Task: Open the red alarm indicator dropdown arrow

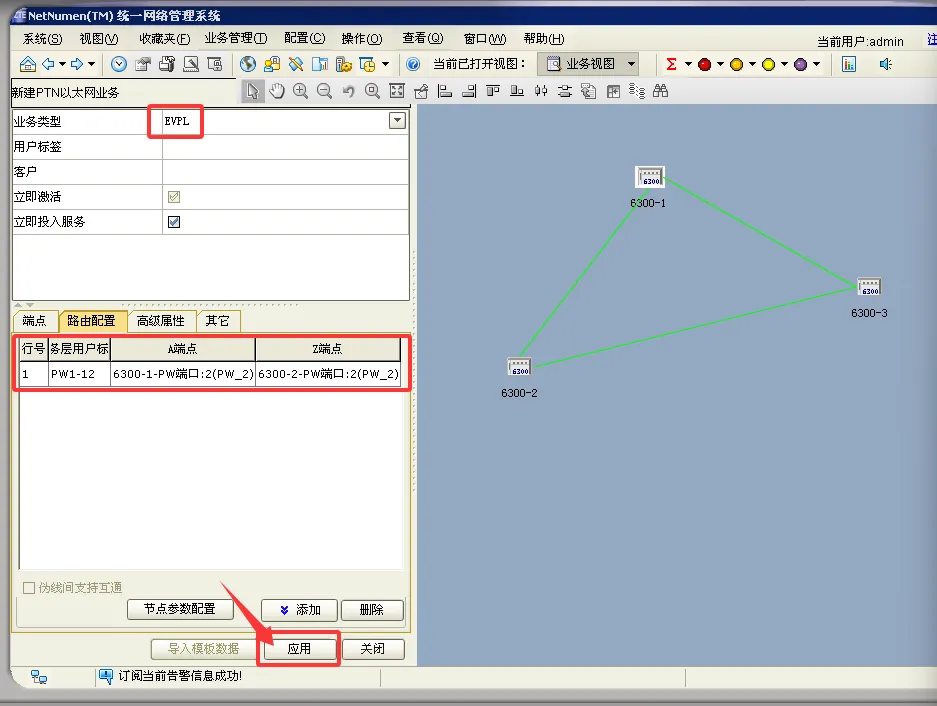Action: pyautogui.click(x=720, y=64)
